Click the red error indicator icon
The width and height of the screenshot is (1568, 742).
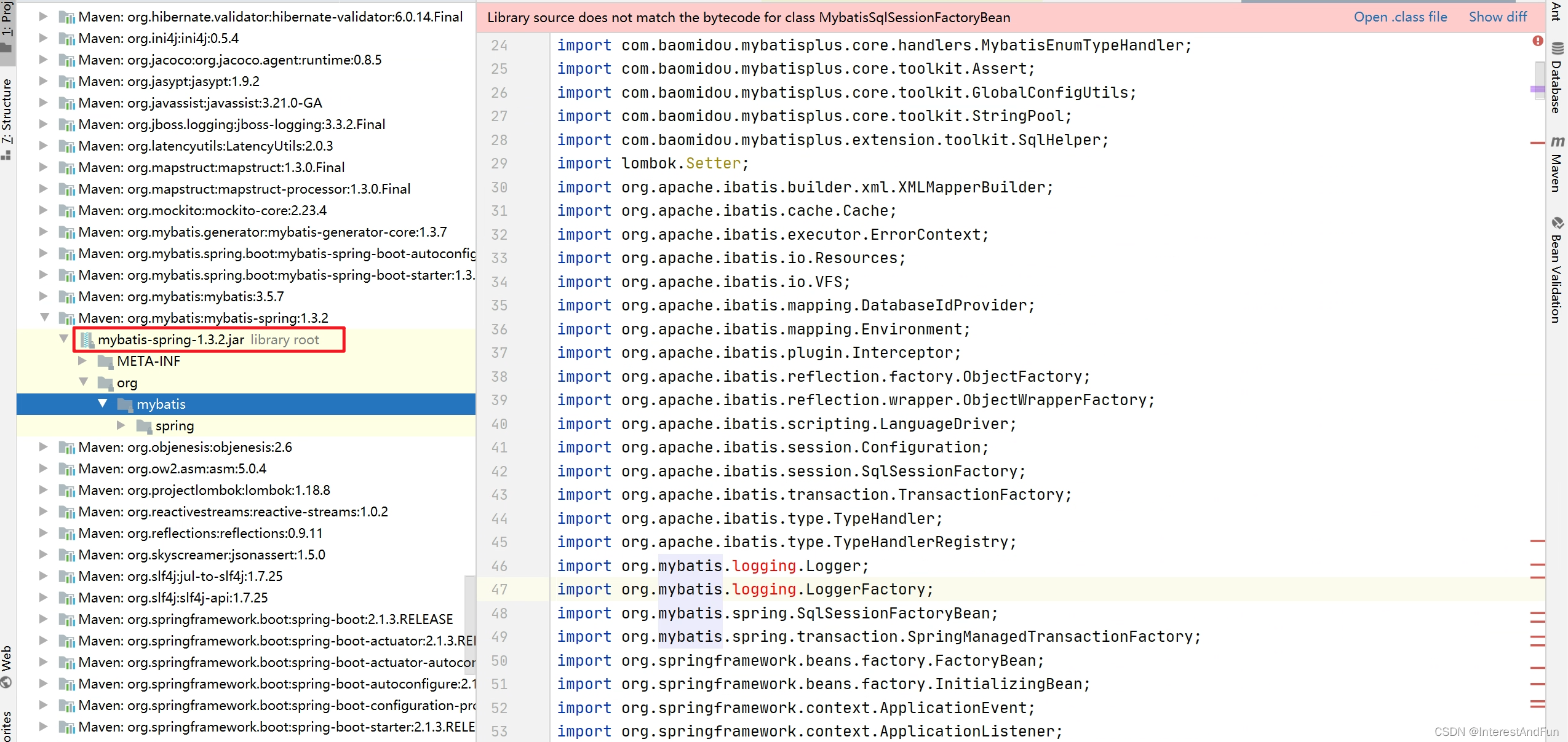click(x=1537, y=41)
